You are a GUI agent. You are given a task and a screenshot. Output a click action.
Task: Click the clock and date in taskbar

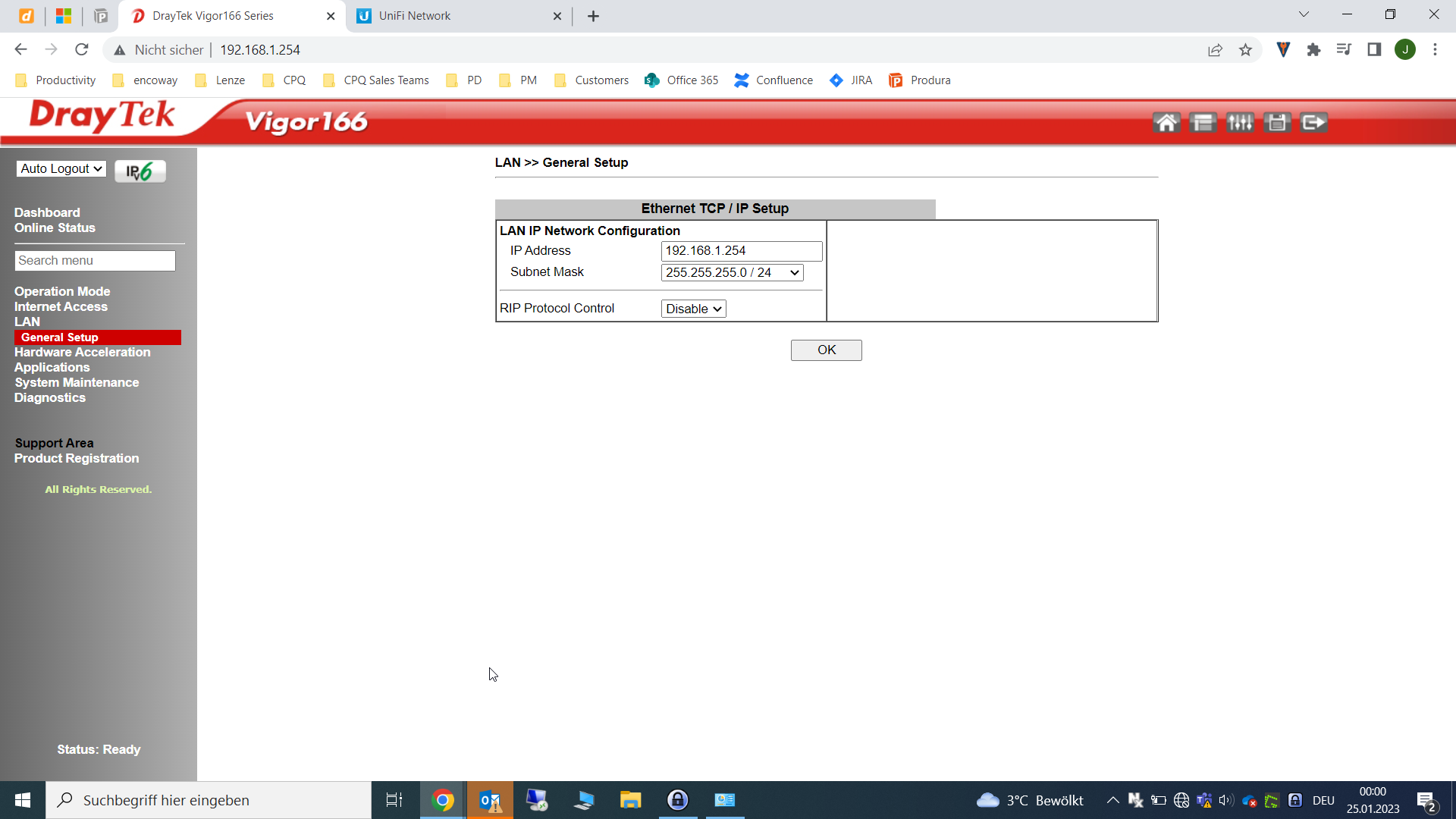pos(1373,800)
